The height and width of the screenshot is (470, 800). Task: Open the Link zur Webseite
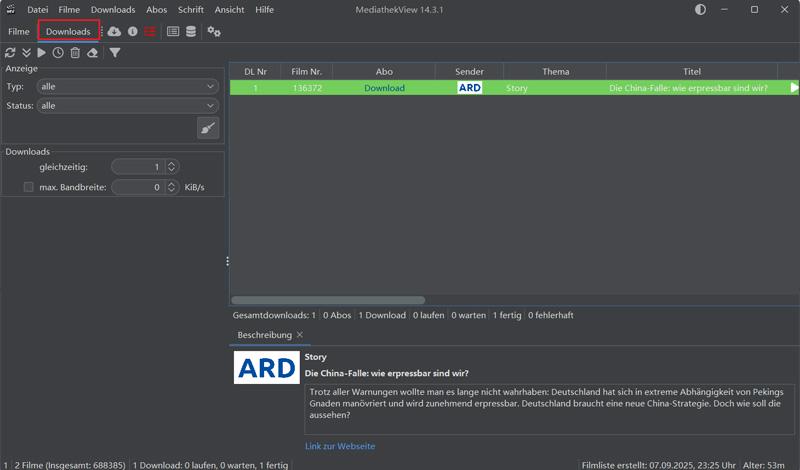tap(340, 446)
